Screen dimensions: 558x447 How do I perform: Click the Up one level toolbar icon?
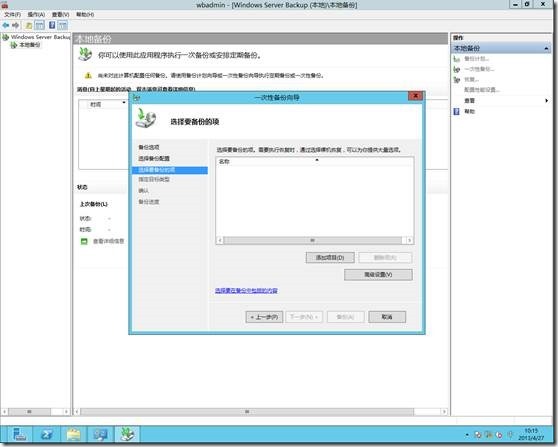pos(29,25)
